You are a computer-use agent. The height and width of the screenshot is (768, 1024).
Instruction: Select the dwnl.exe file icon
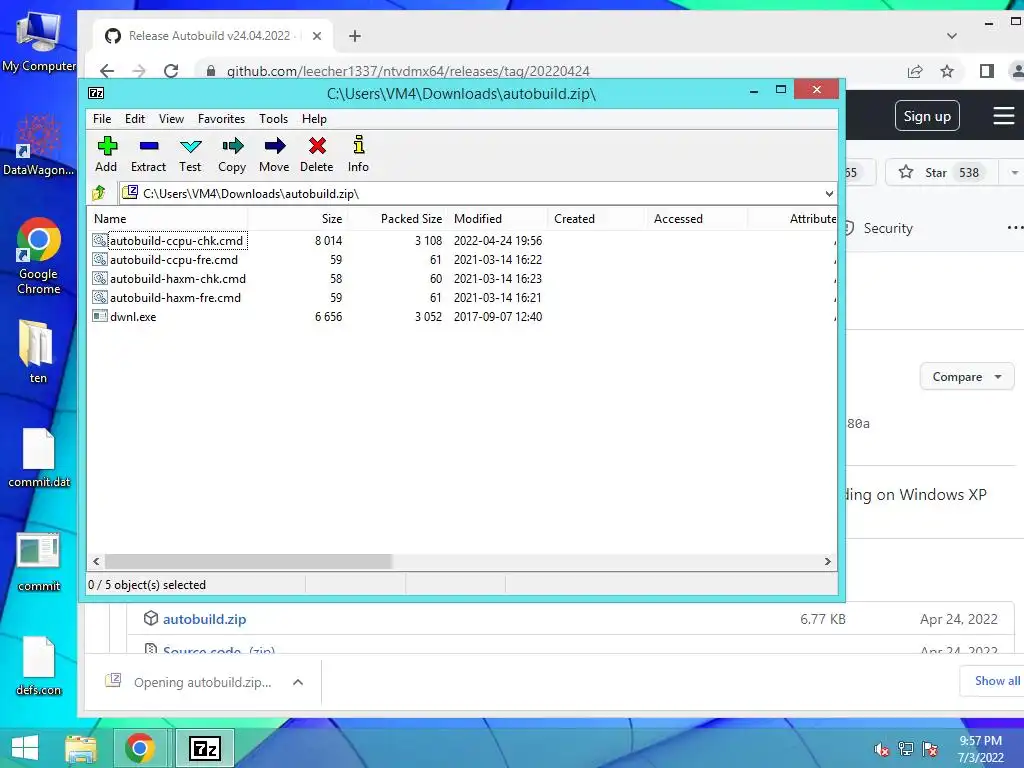[x=99, y=317]
